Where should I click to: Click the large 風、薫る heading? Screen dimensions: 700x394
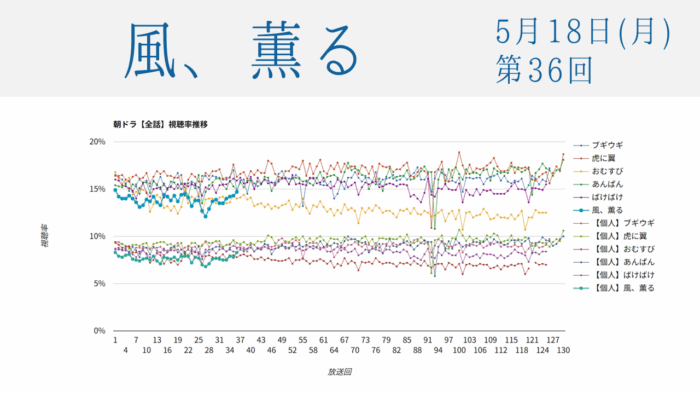pyautogui.click(x=241, y=51)
